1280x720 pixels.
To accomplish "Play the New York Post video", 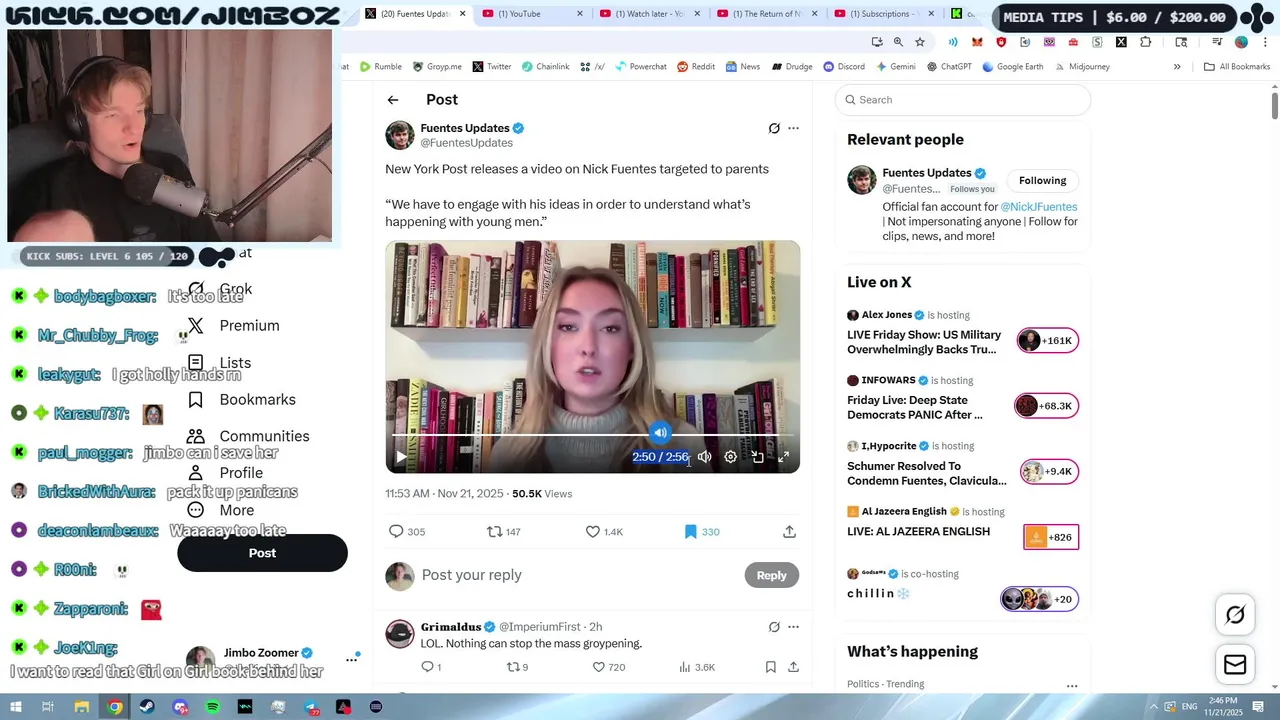I will click(401, 457).
